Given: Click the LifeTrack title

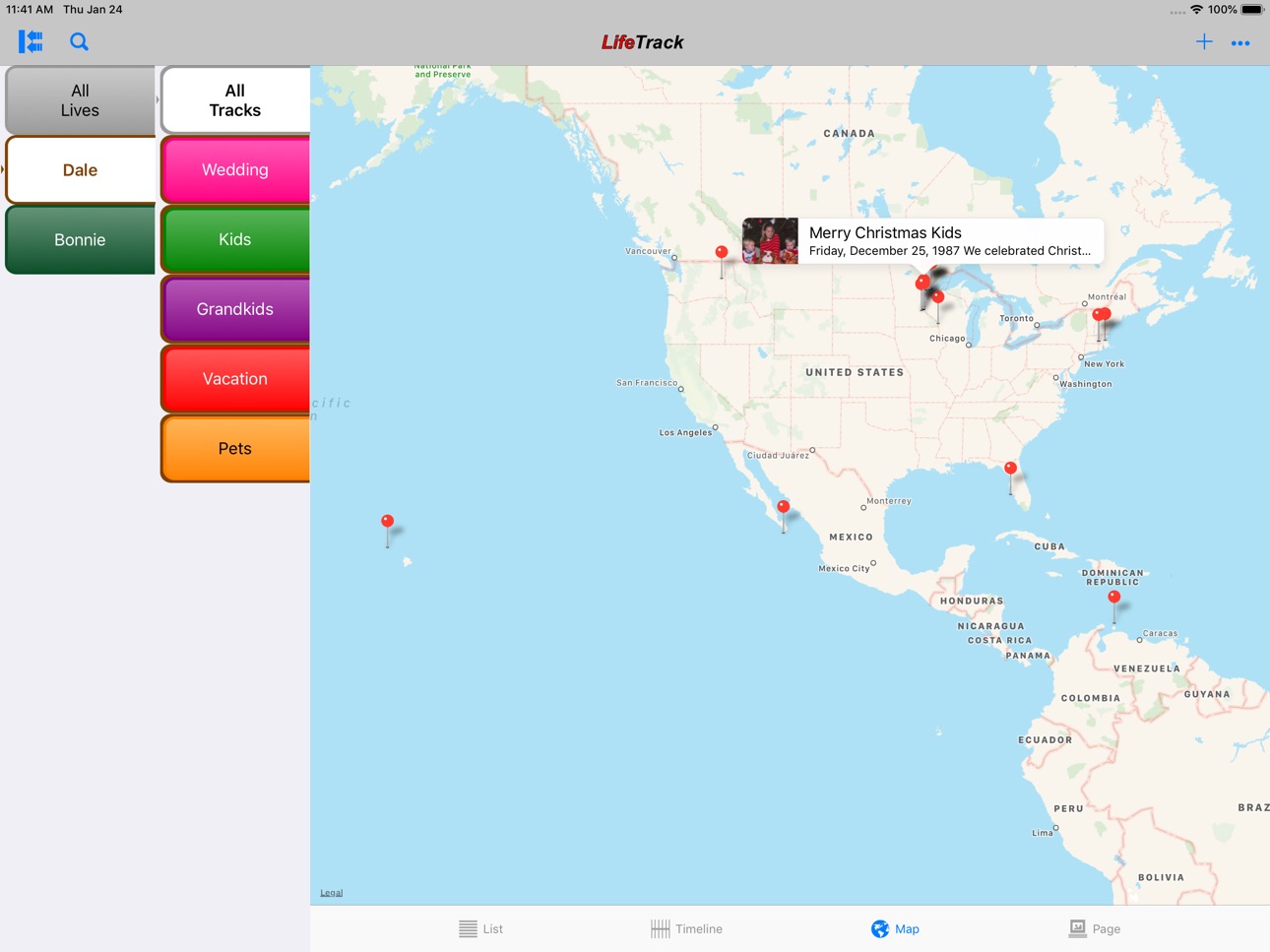Looking at the screenshot, I should 642,42.
